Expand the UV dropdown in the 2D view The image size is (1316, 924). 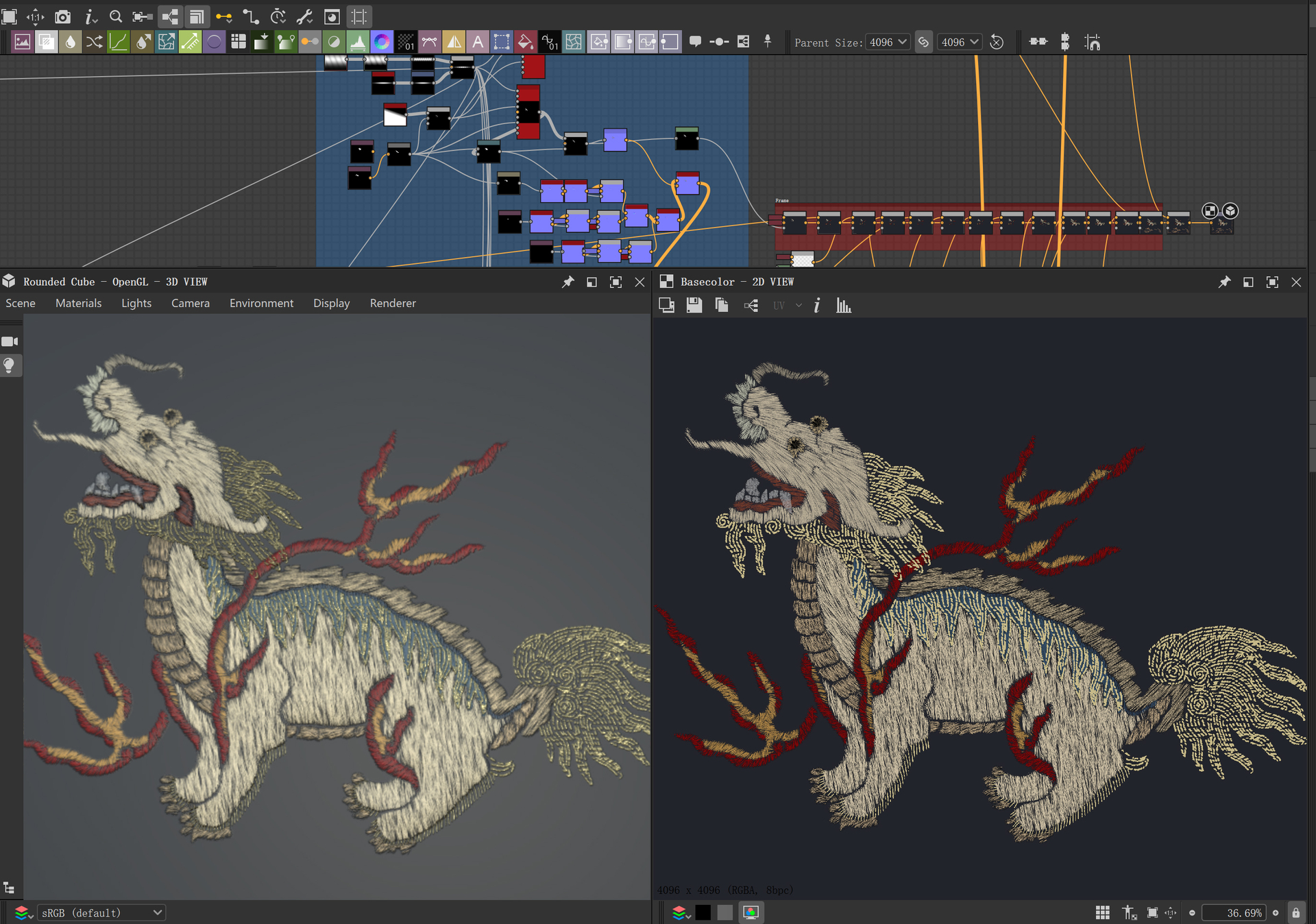798,306
